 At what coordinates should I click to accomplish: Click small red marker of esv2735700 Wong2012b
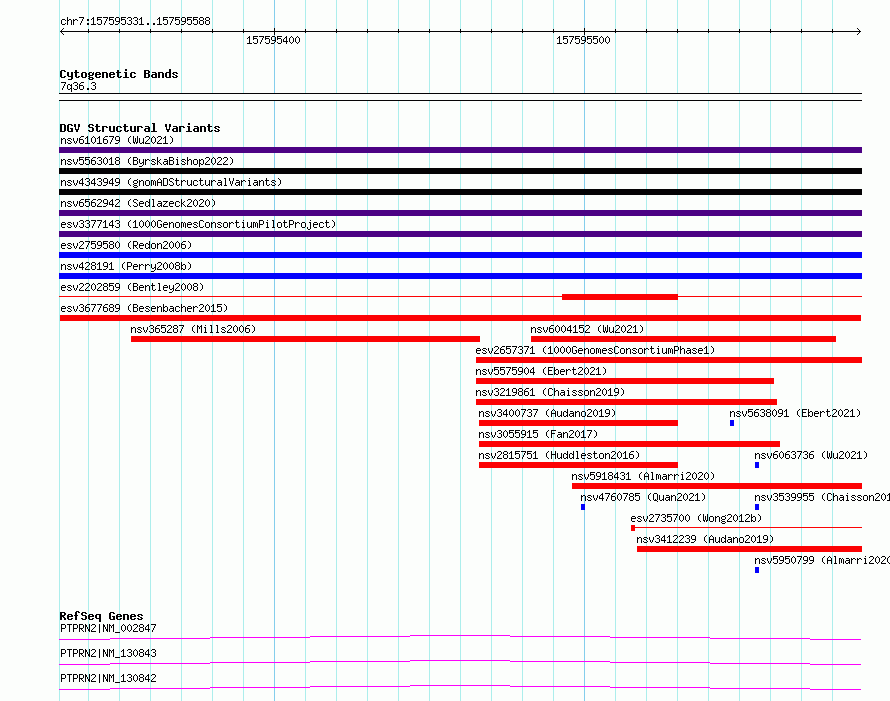[633, 528]
